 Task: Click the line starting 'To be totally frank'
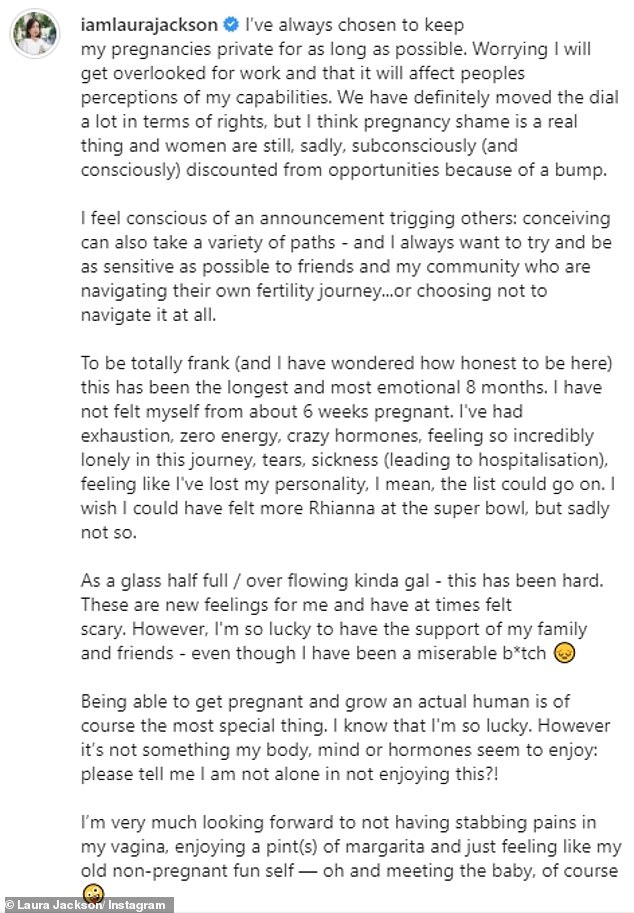[x=346, y=363]
